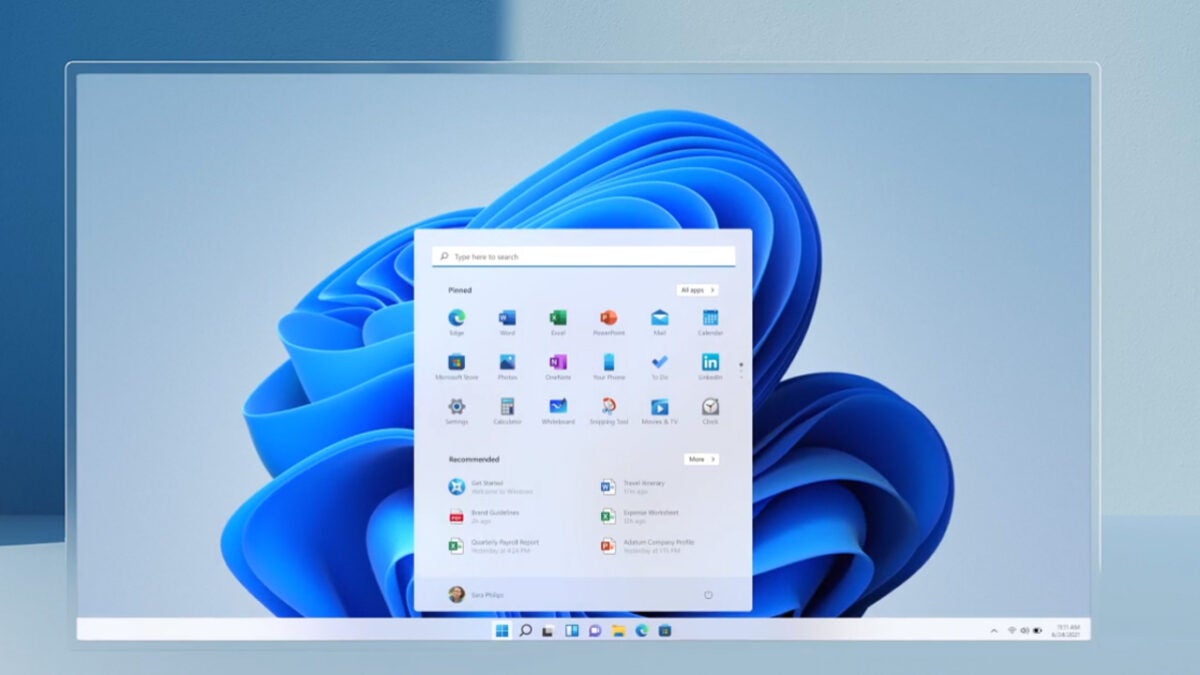Screen dimensions: 1200x675
Task: Click the power button in Start menu
Action: coord(708,594)
